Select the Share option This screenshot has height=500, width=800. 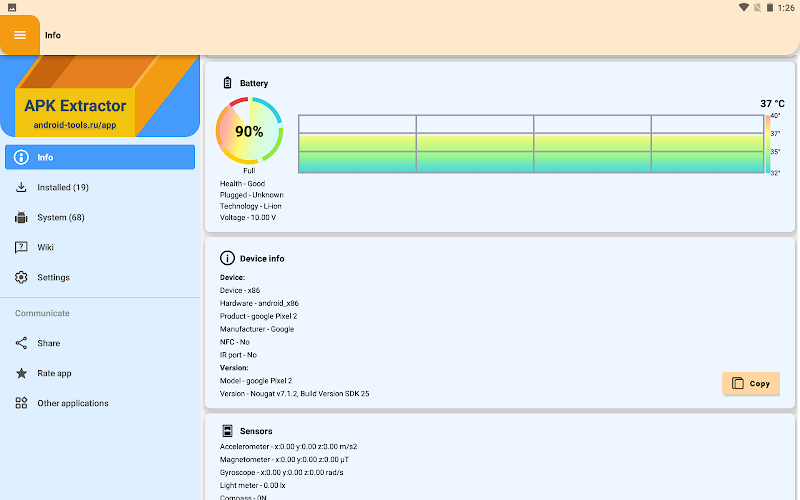[100, 343]
